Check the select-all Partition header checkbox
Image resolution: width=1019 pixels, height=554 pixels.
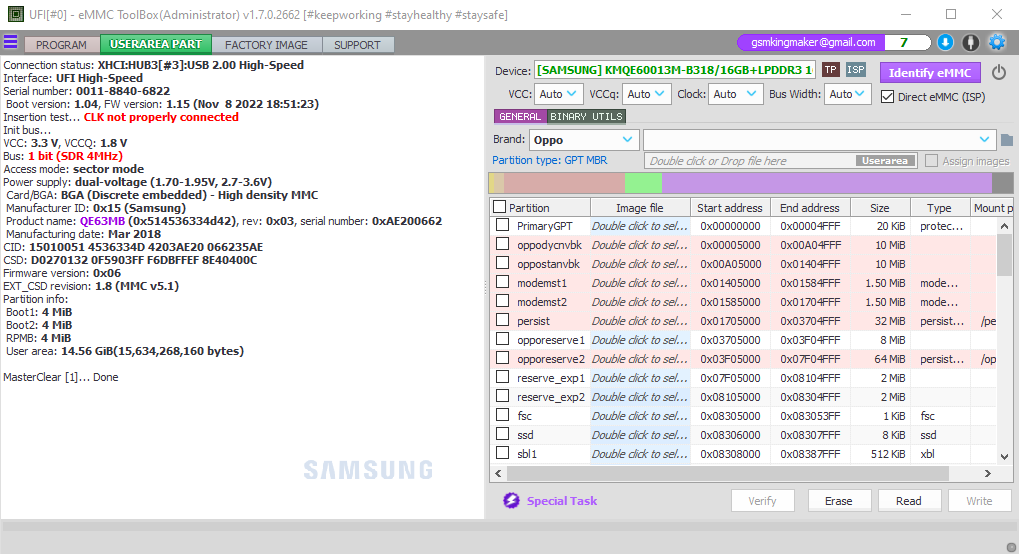[x=500, y=207]
